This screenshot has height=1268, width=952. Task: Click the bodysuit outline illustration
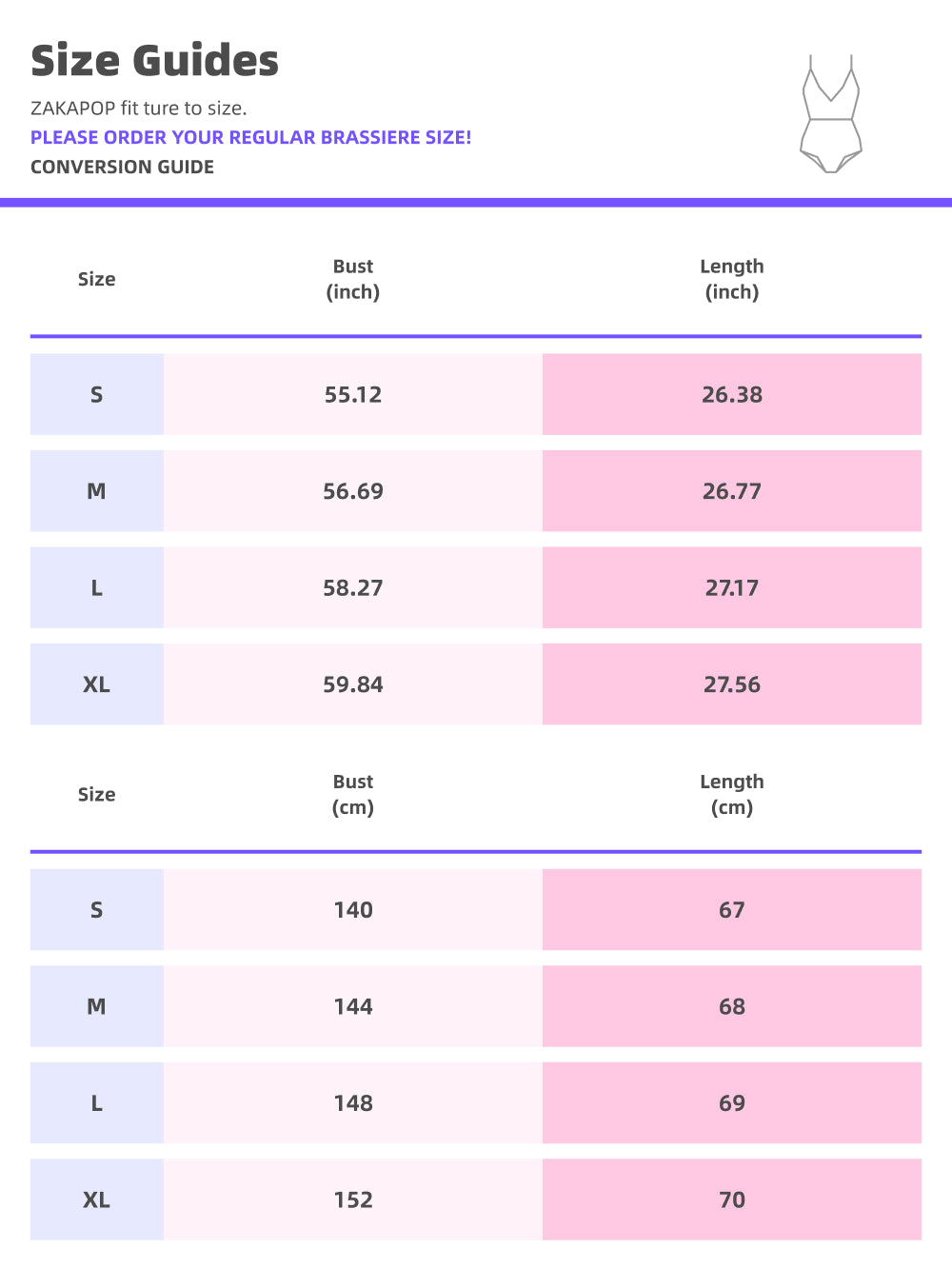pos(831,114)
